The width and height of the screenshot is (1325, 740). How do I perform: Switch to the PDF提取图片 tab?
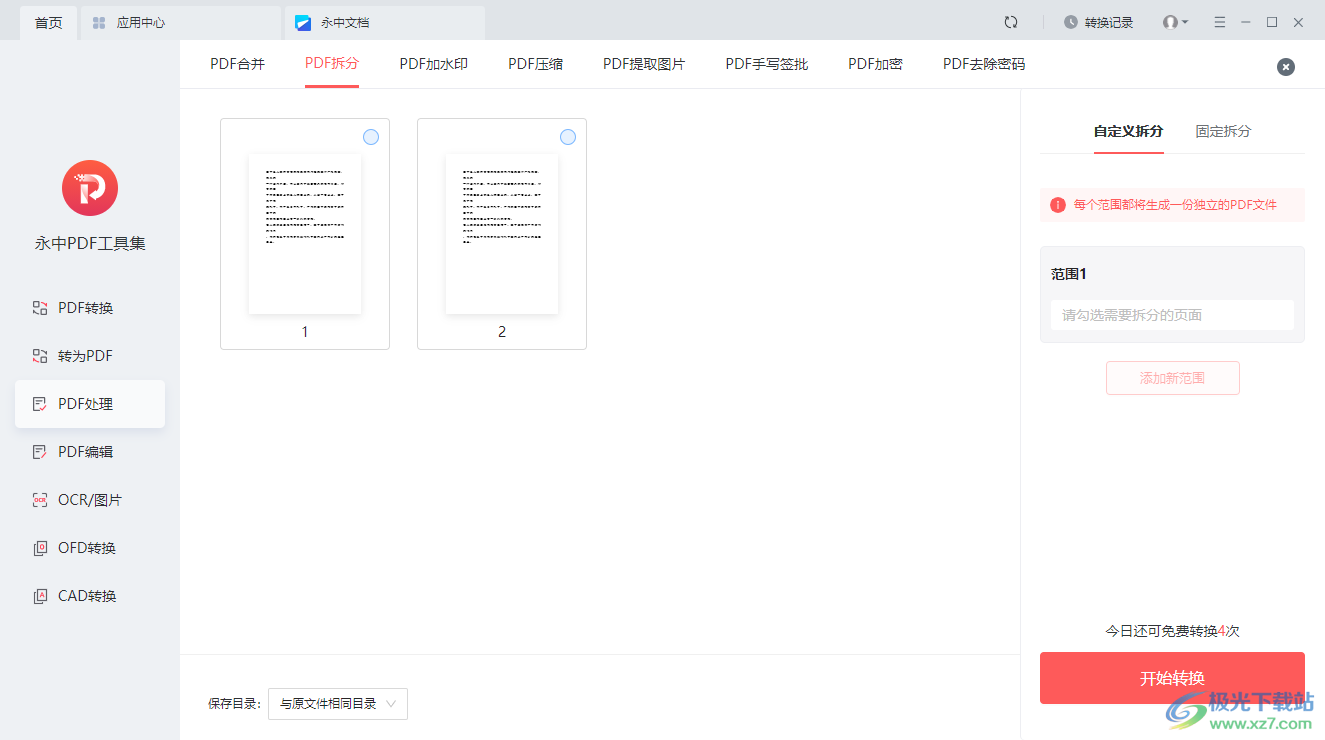point(644,64)
